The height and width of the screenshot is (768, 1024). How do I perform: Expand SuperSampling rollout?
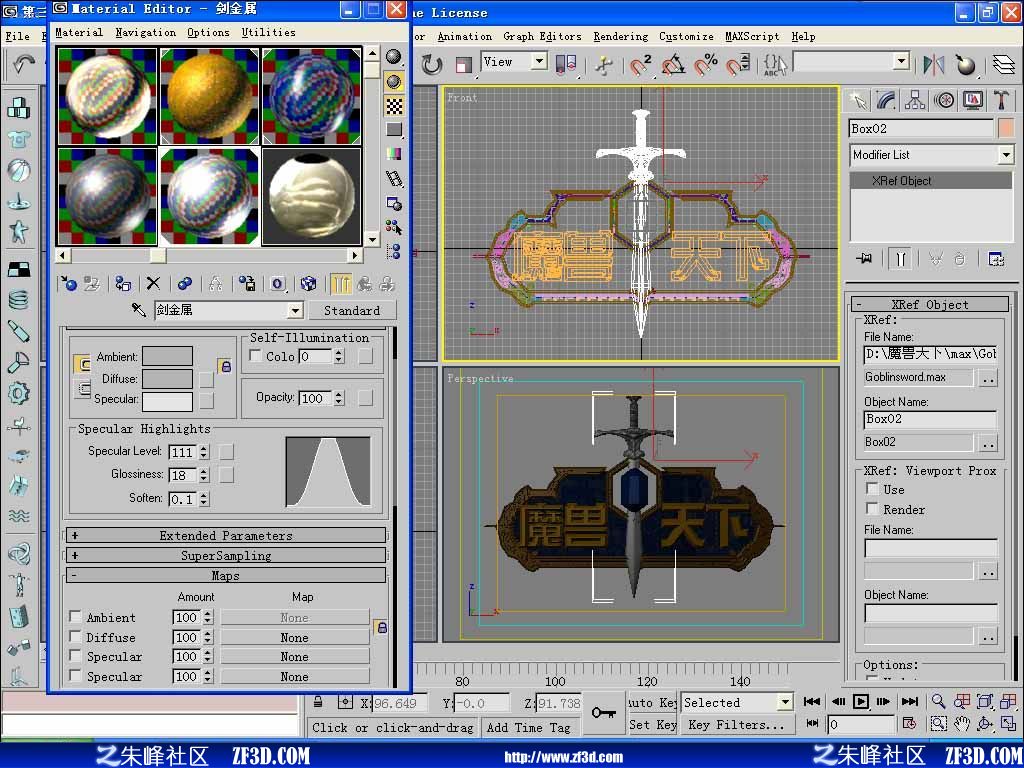(226, 556)
